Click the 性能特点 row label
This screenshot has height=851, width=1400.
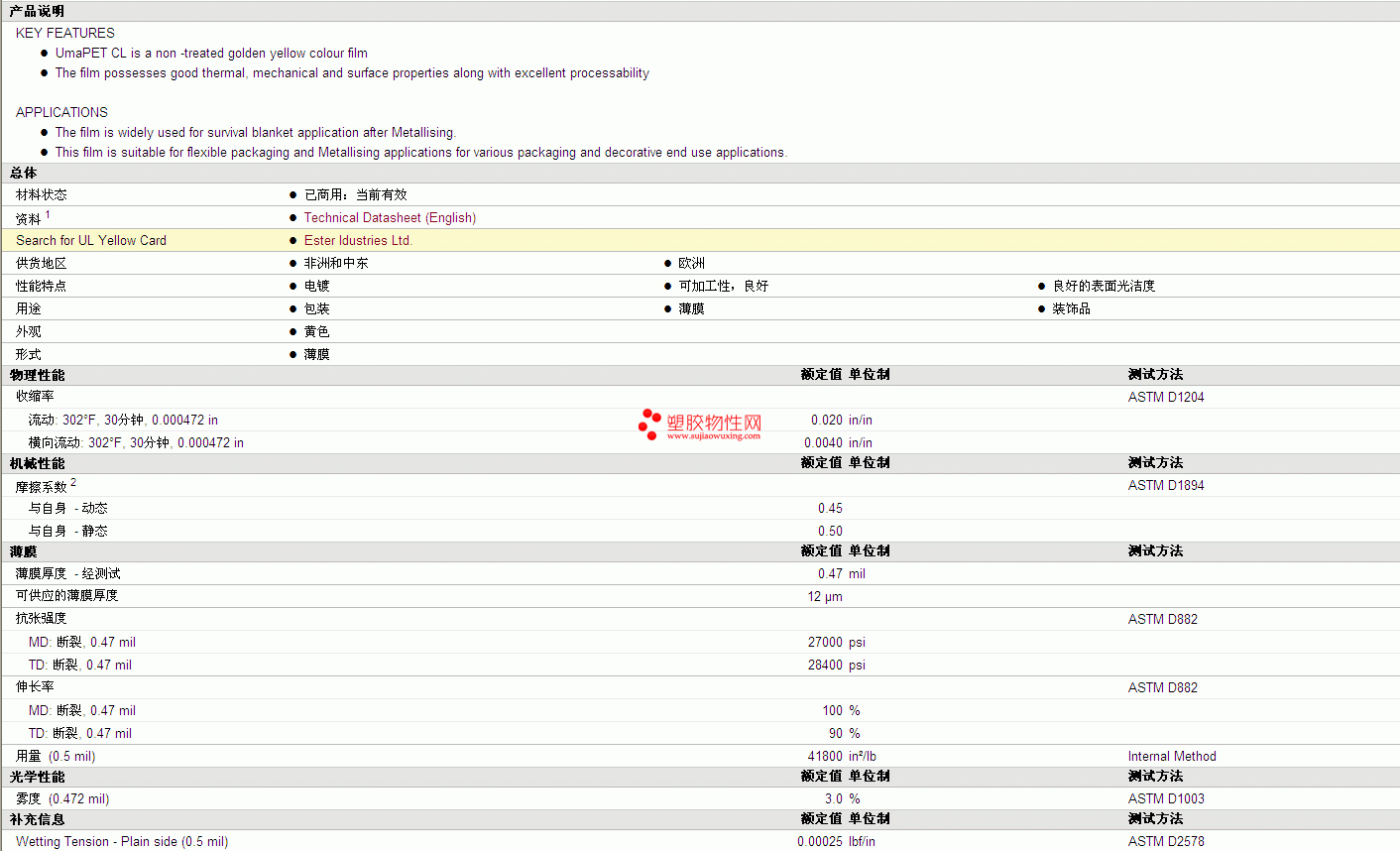tap(42, 286)
